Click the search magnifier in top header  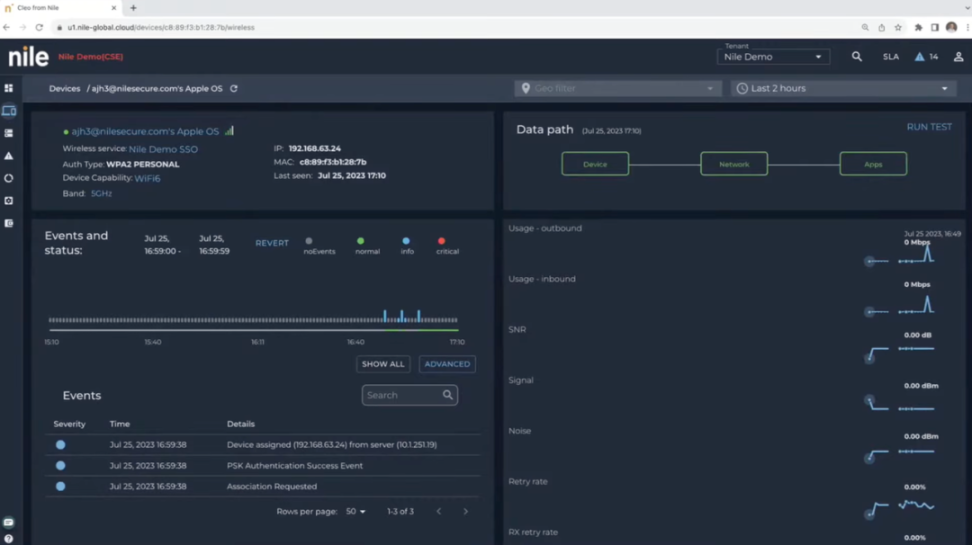point(857,57)
